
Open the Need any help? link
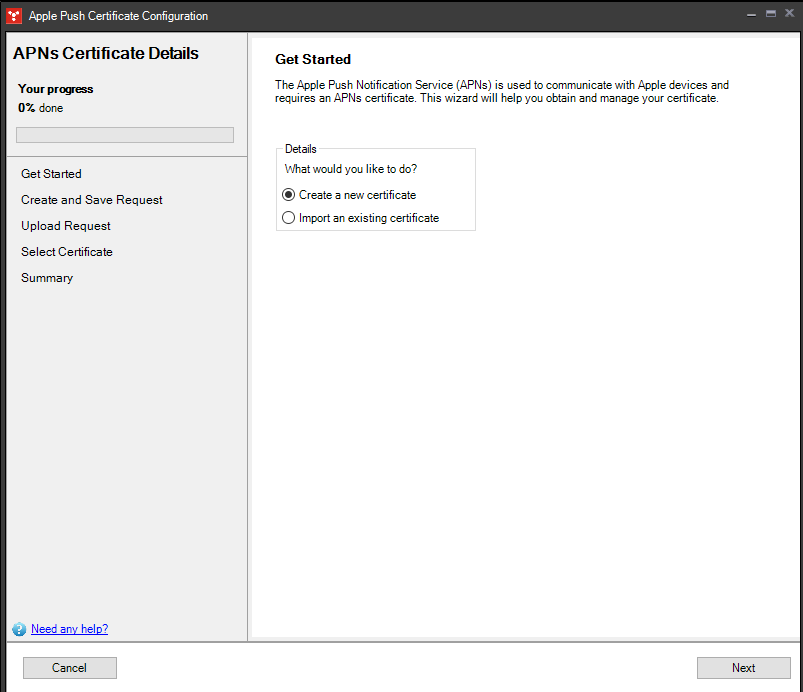(69, 629)
